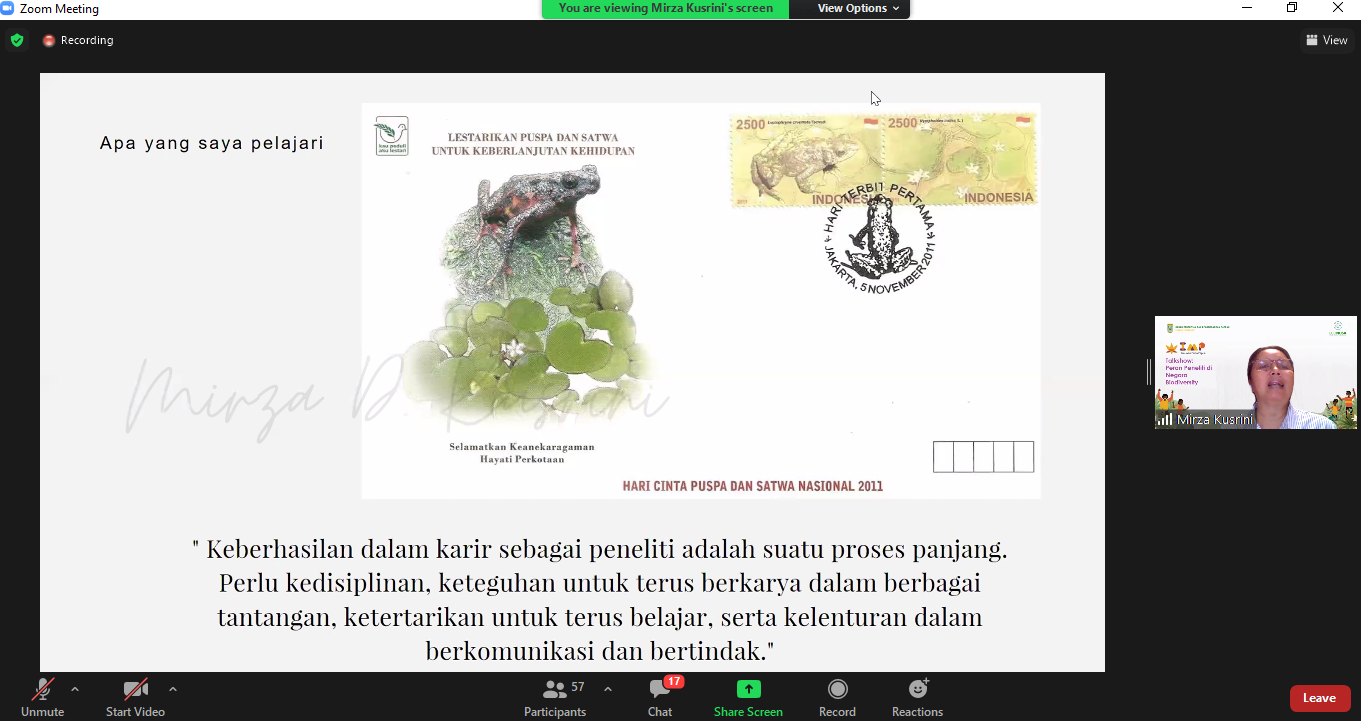
Task: Click the video panel divider handle
Action: coord(1149,372)
